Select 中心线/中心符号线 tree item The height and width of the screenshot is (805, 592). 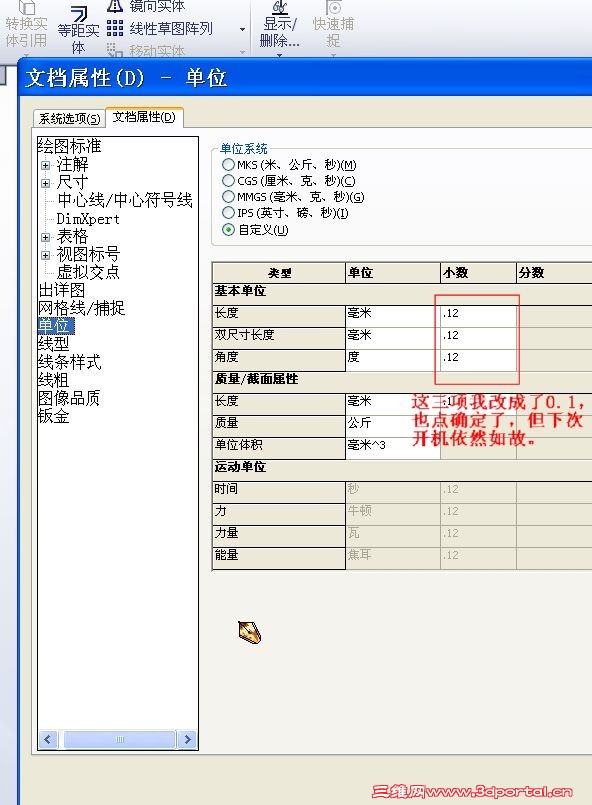125,200
